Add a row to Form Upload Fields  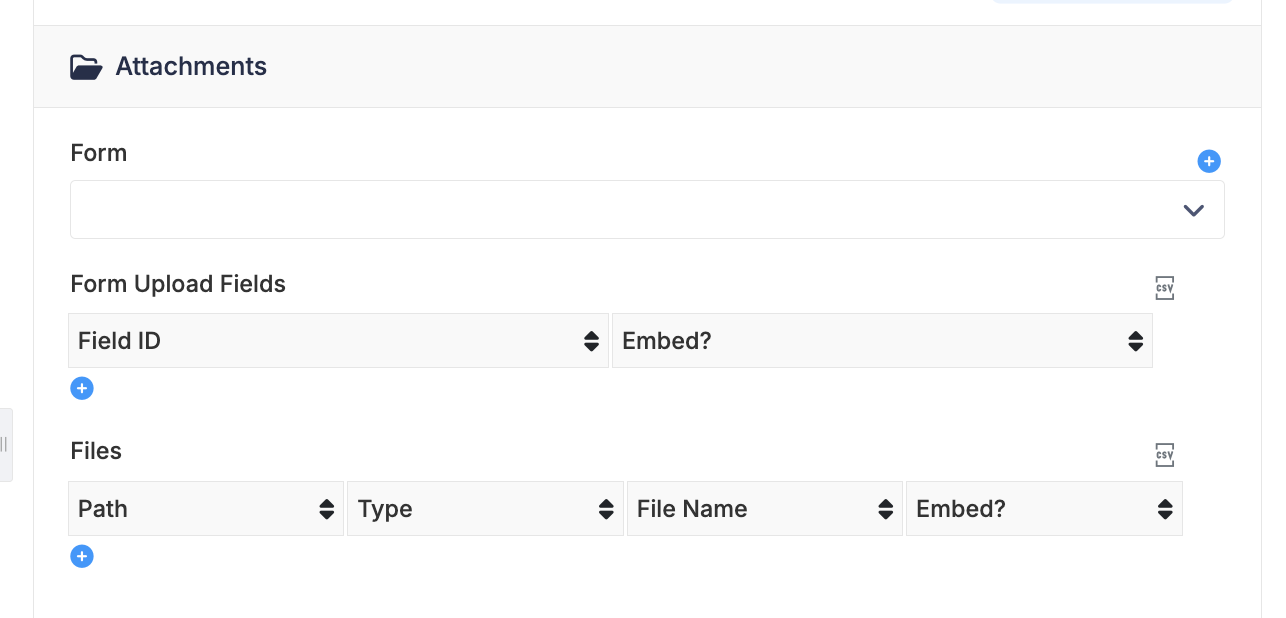82,388
